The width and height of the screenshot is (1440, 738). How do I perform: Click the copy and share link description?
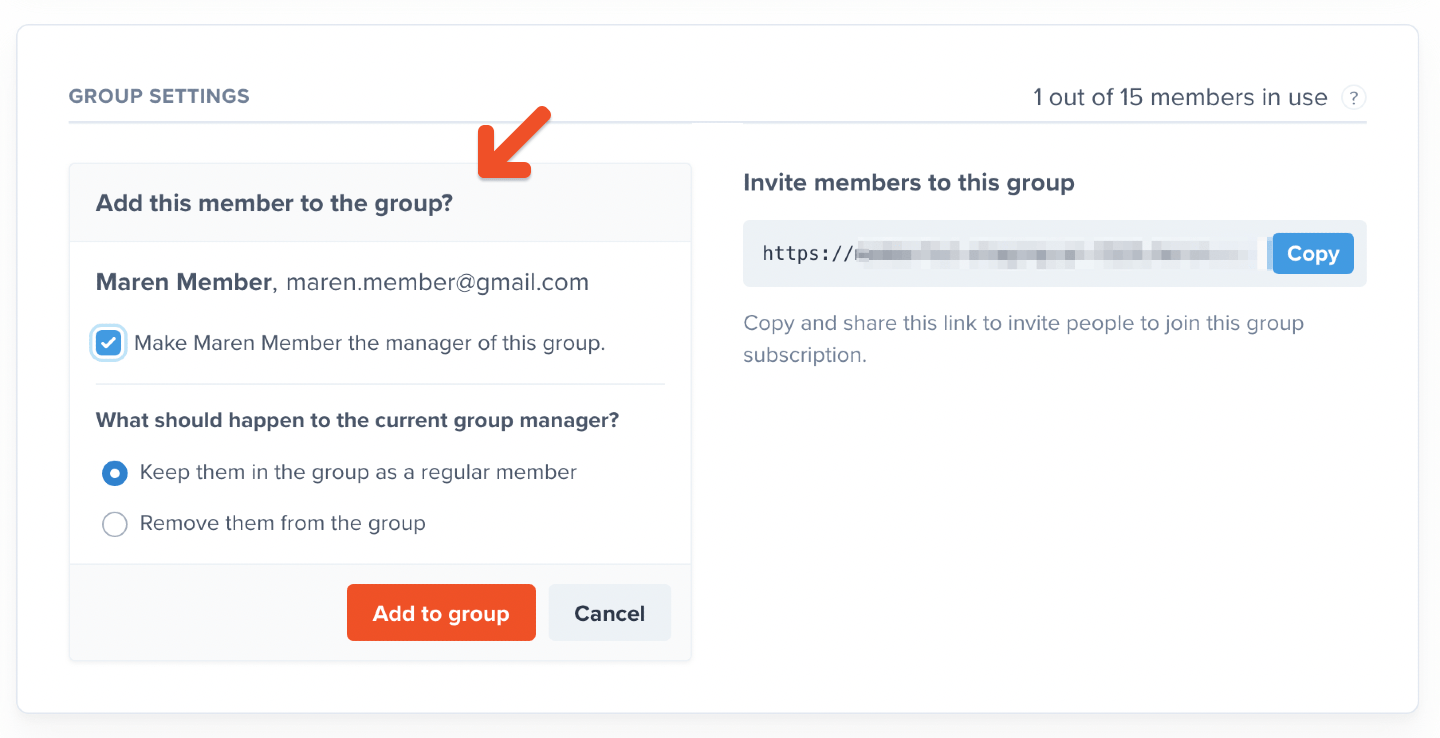point(1024,339)
